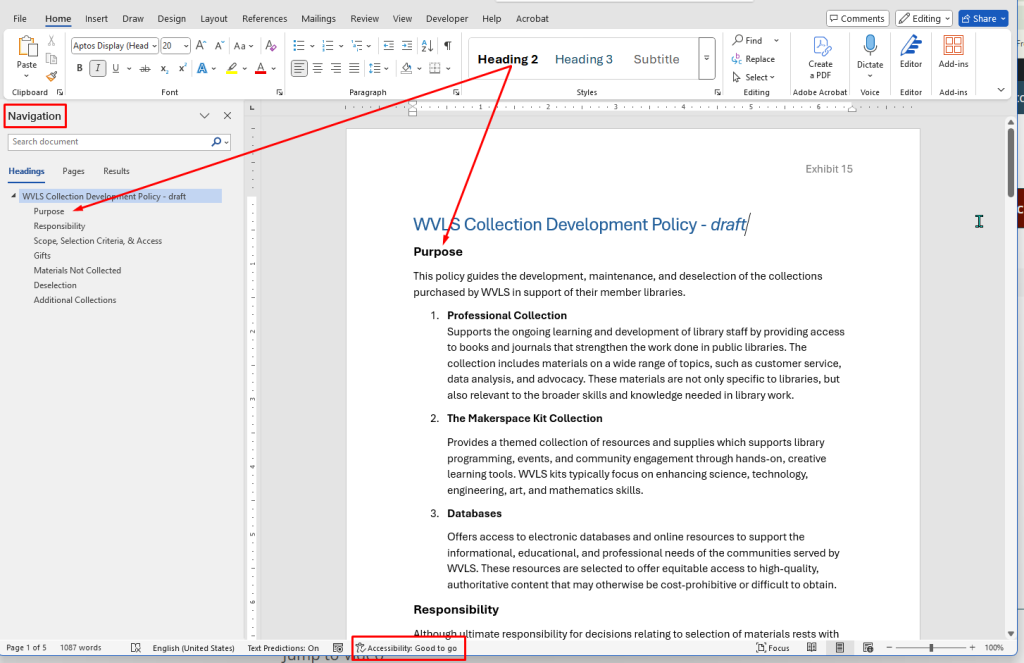Click Replace in Editing group
The image size is (1024, 663).
pos(753,59)
